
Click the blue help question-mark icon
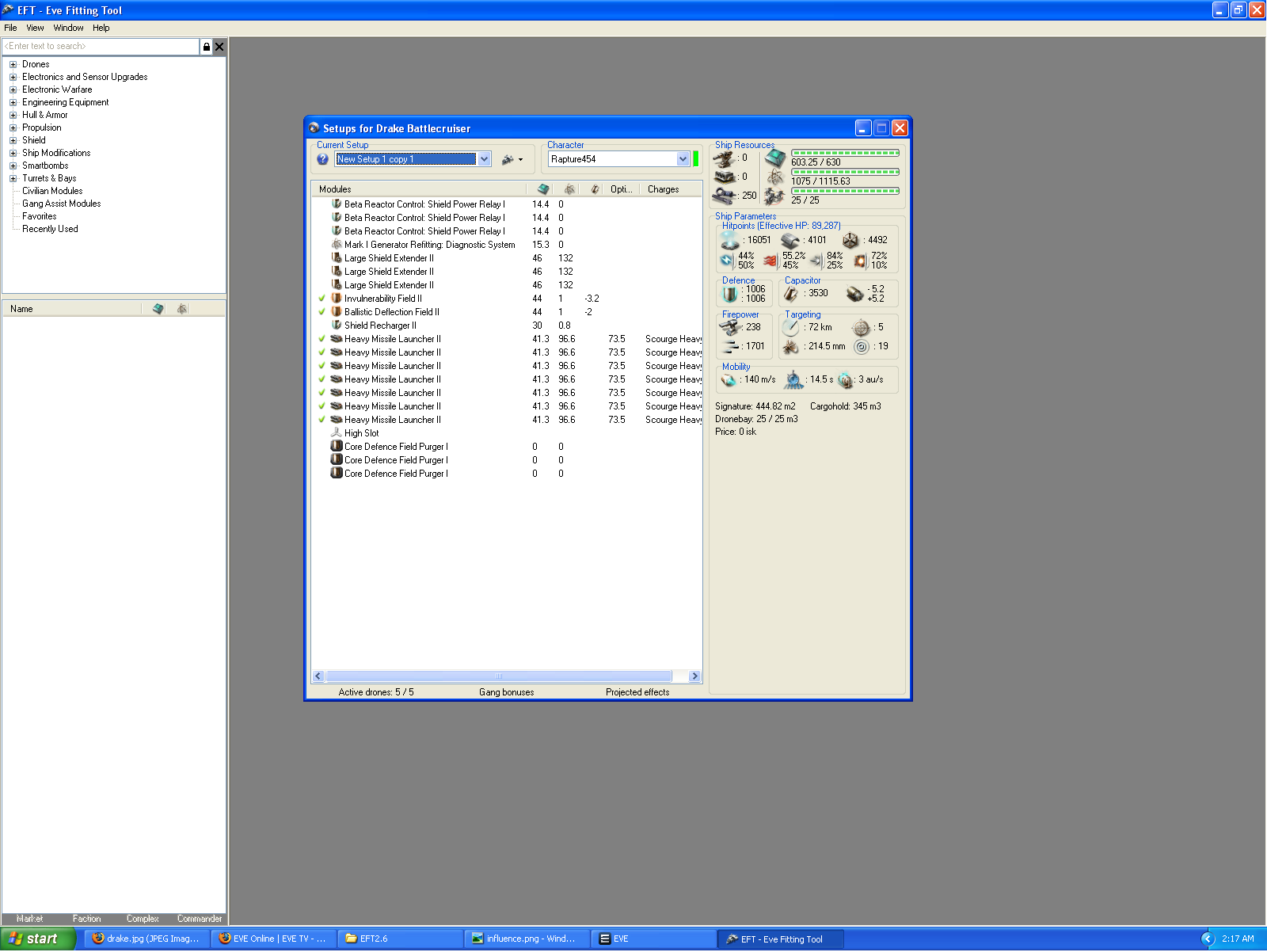click(x=322, y=159)
